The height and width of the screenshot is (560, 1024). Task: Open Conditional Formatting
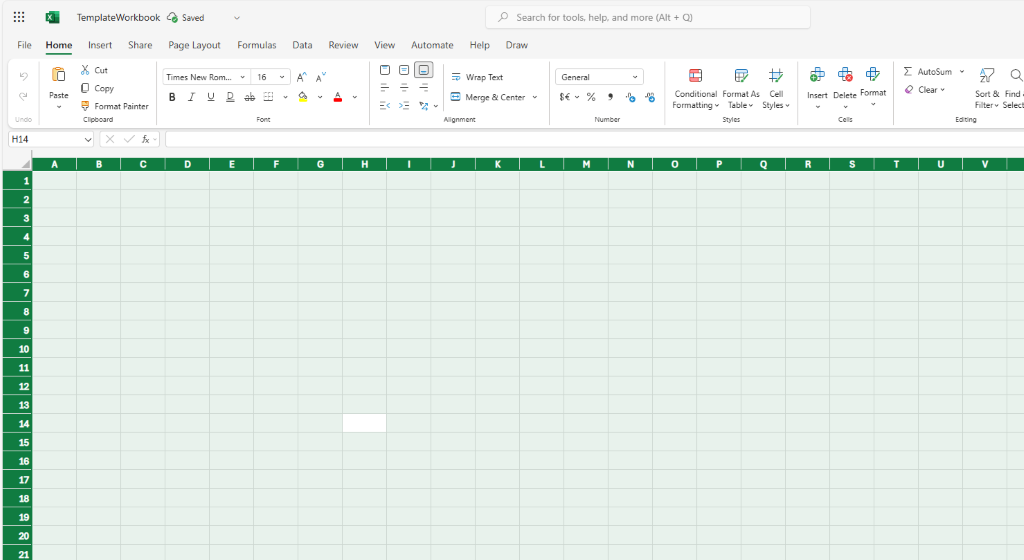click(696, 89)
